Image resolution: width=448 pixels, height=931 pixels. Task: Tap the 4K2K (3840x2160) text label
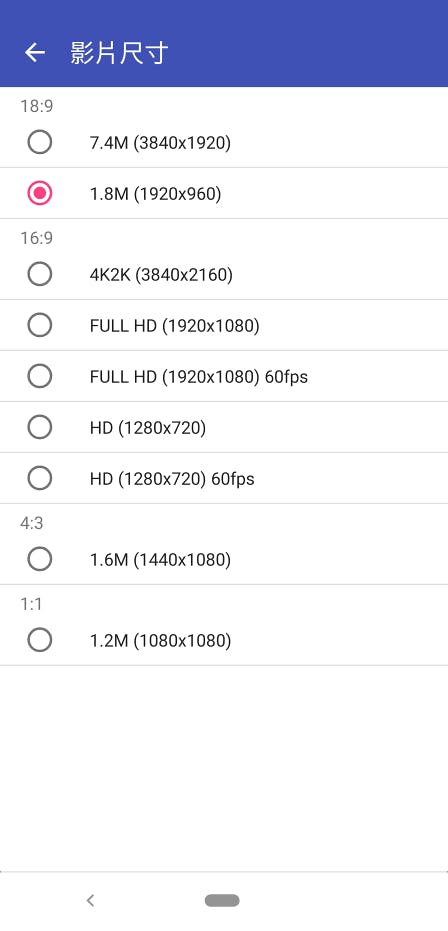161,275
